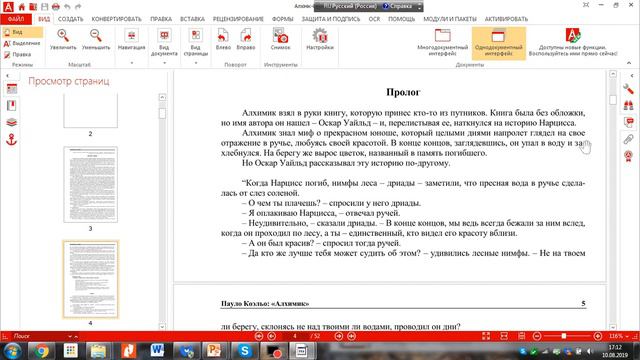Screen dimensions: 640x360
Task: Click the document vertical scrollbar thumb
Action: pyautogui.click(x=613, y=100)
